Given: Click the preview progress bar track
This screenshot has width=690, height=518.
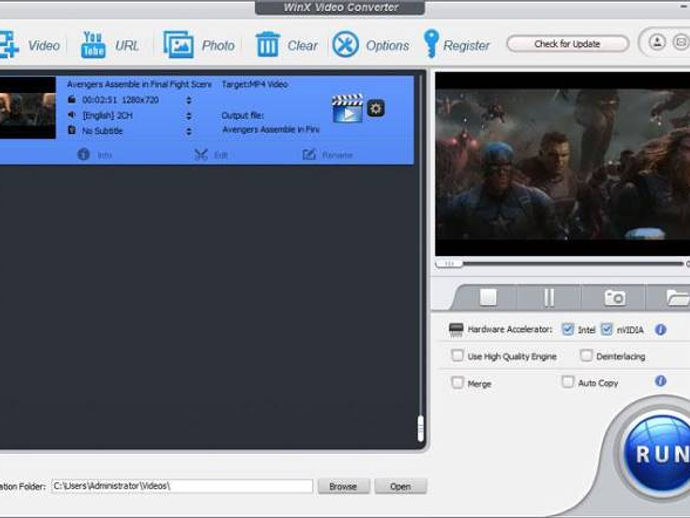Looking at the screenshot, I should click(572, 263).
